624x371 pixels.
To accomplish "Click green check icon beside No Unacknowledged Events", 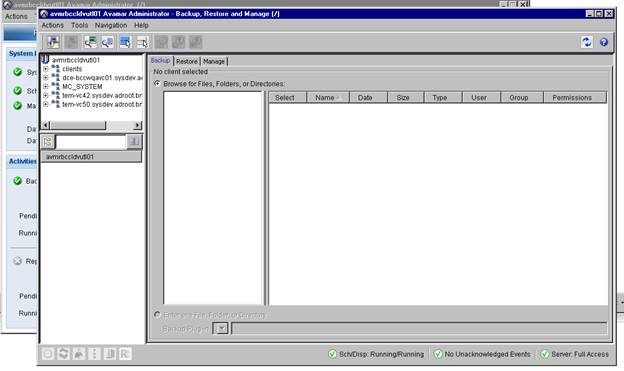I will coord(438,354).
